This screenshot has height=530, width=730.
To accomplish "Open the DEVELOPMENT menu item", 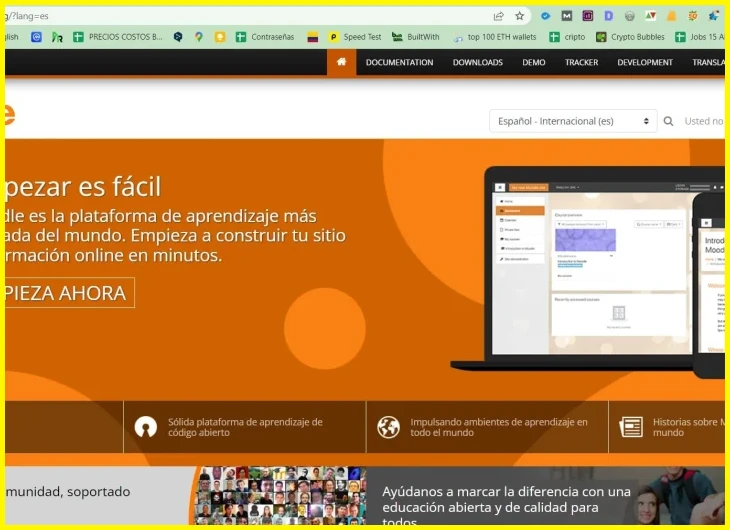I will (x=645, y=62).
